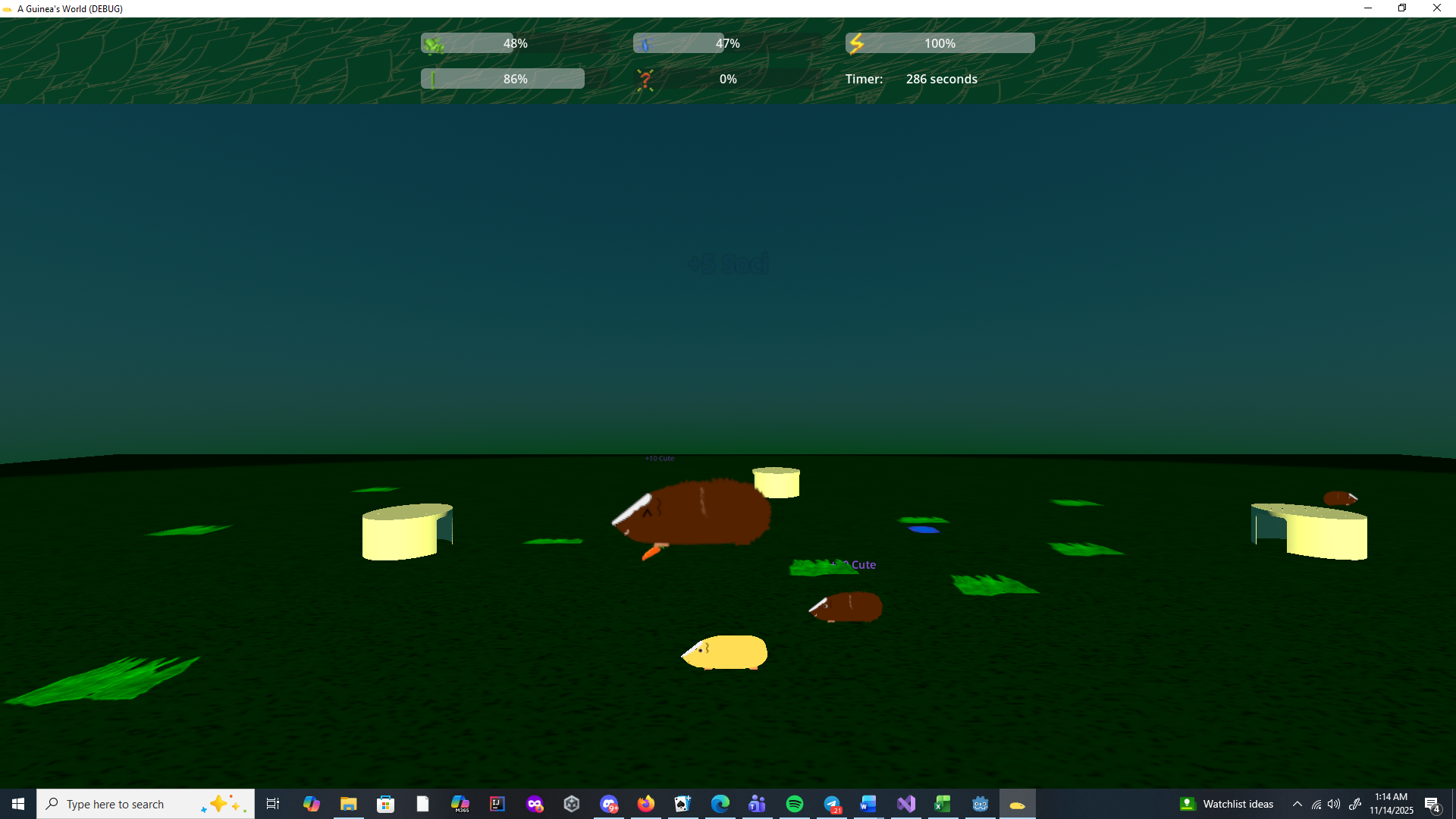Click the orange question mark icon

pyautogui.click(x=645, y=80)
